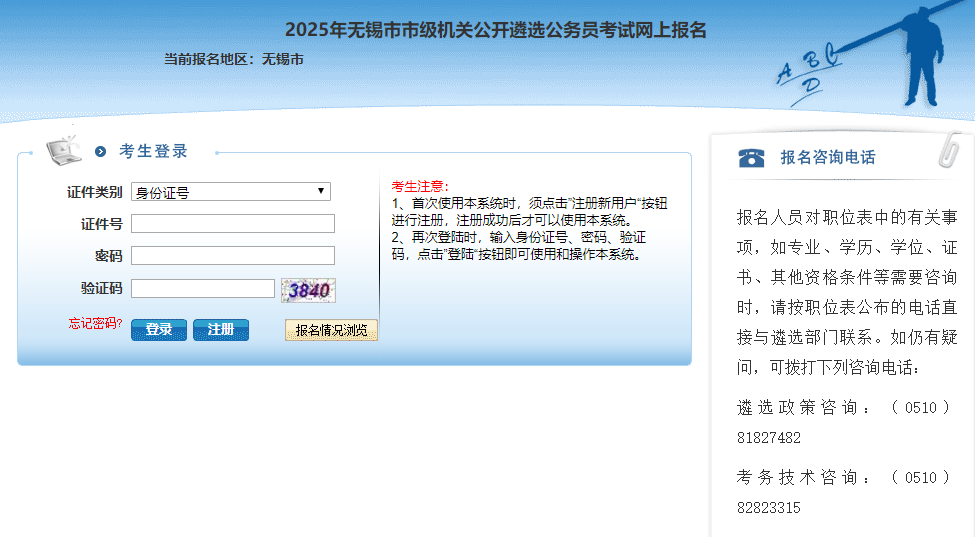The width and height of the screenshot is (975, 537).
Task: Open the 证件类别 dropdown
Action: (x=231, y=192)
